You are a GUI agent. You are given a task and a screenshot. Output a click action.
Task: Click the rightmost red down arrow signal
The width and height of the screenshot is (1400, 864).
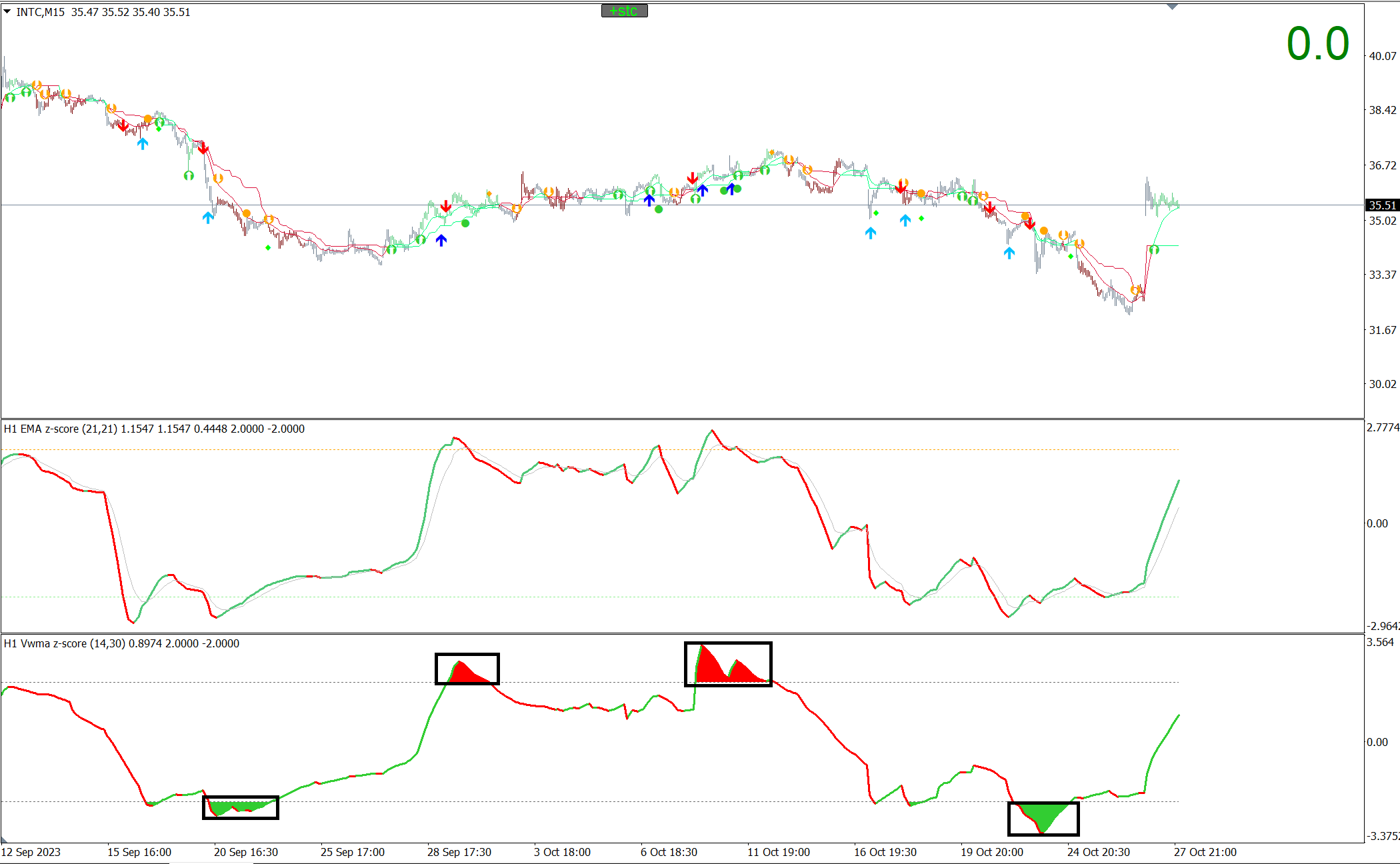[1030, 224]
